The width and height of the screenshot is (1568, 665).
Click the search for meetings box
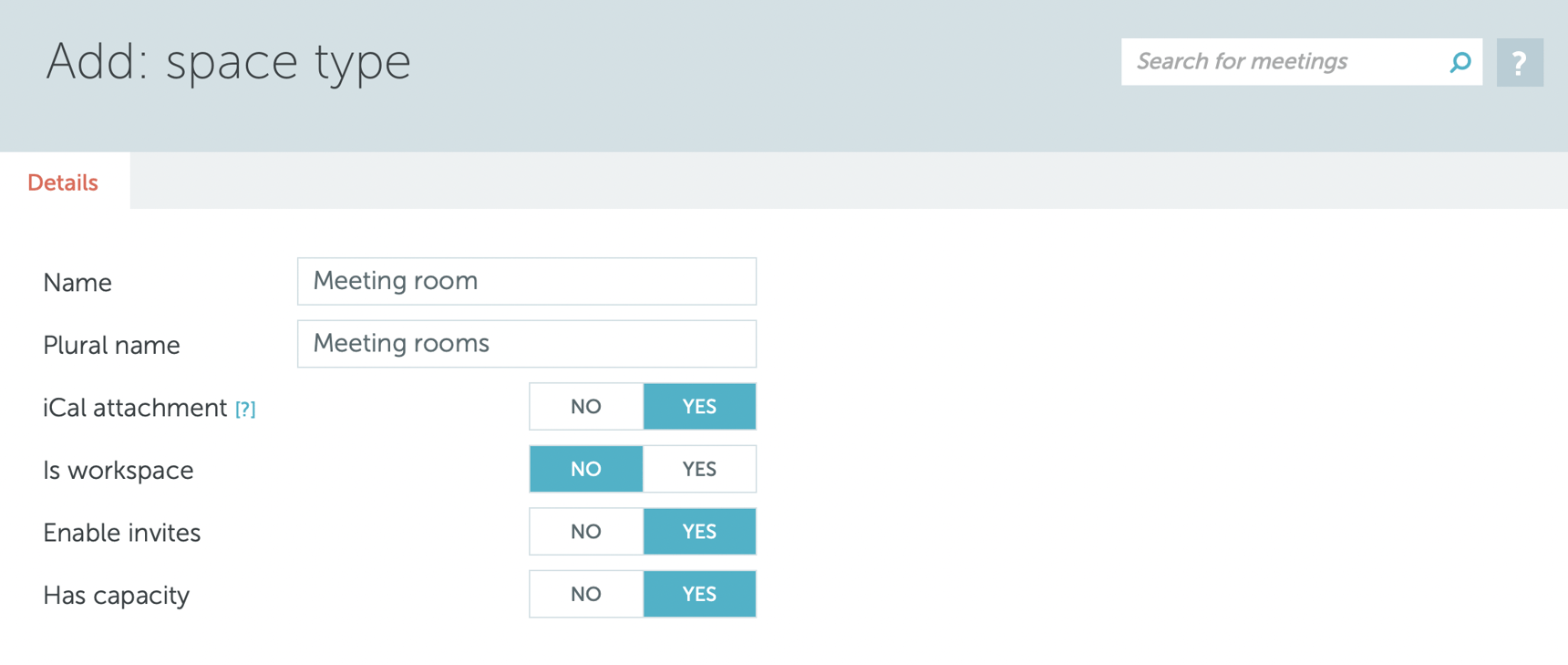coord(1276,62)
